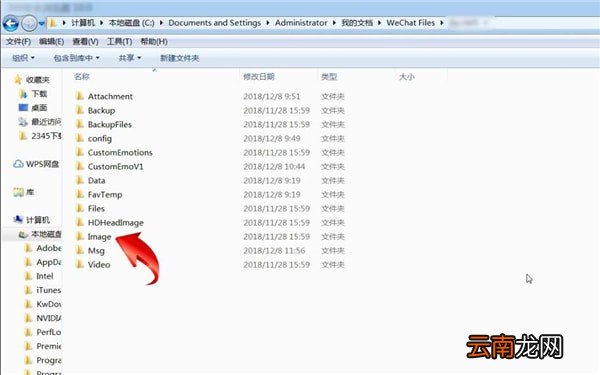
Task: Open the 文件(F) menu
Action: coord(18,41)
